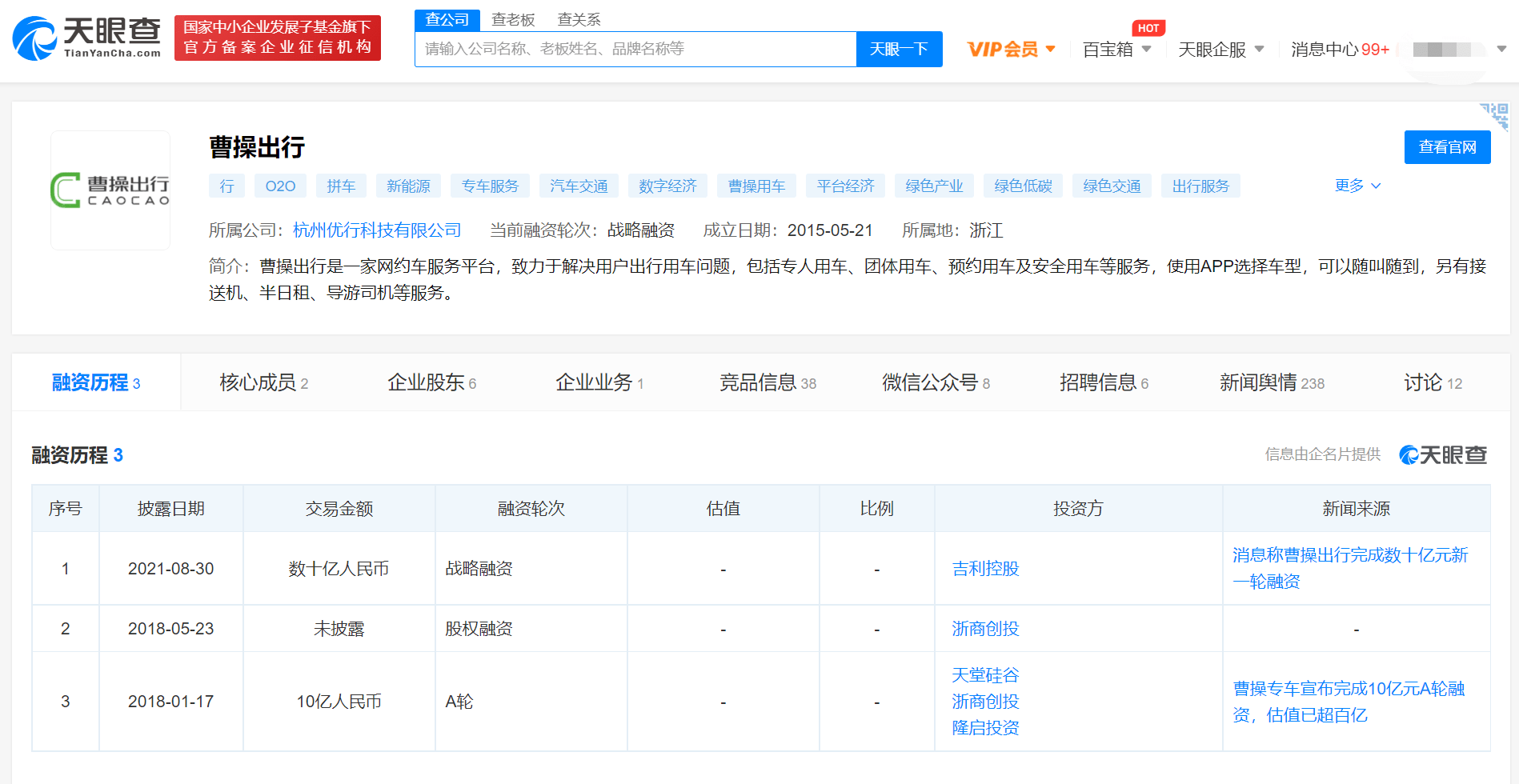Viewport: 1519px width, 784px height.
Task: Click the QR code icon in corner
Action: pos(1495,115)
